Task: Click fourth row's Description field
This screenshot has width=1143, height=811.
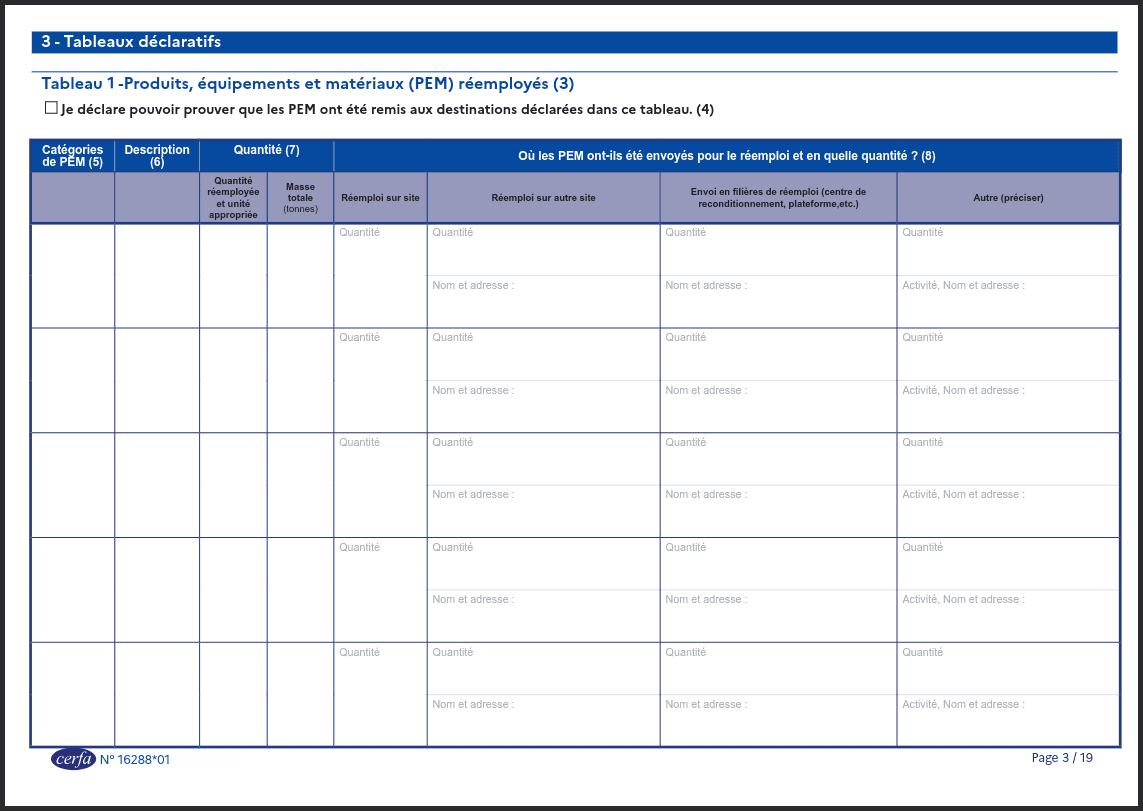Action: 157,590
